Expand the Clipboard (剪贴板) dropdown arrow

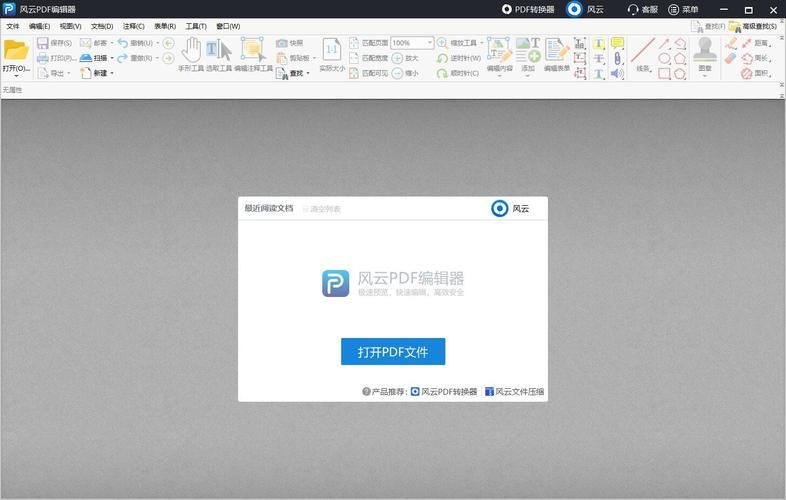[314, 58]
